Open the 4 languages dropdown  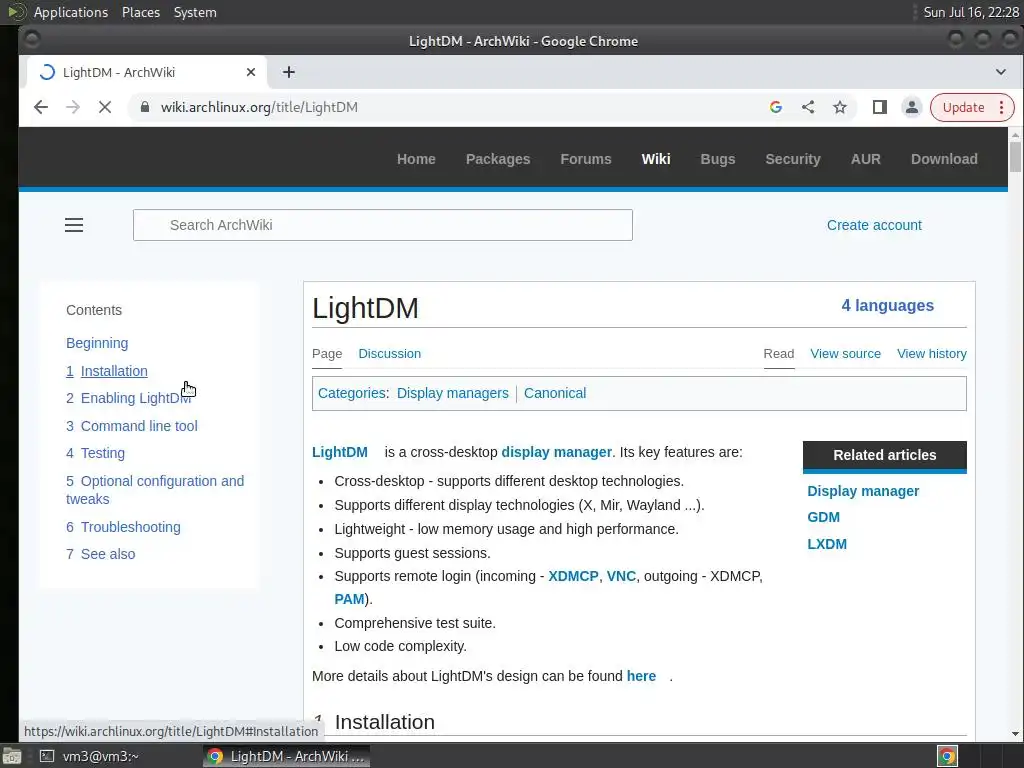(888, 306)
